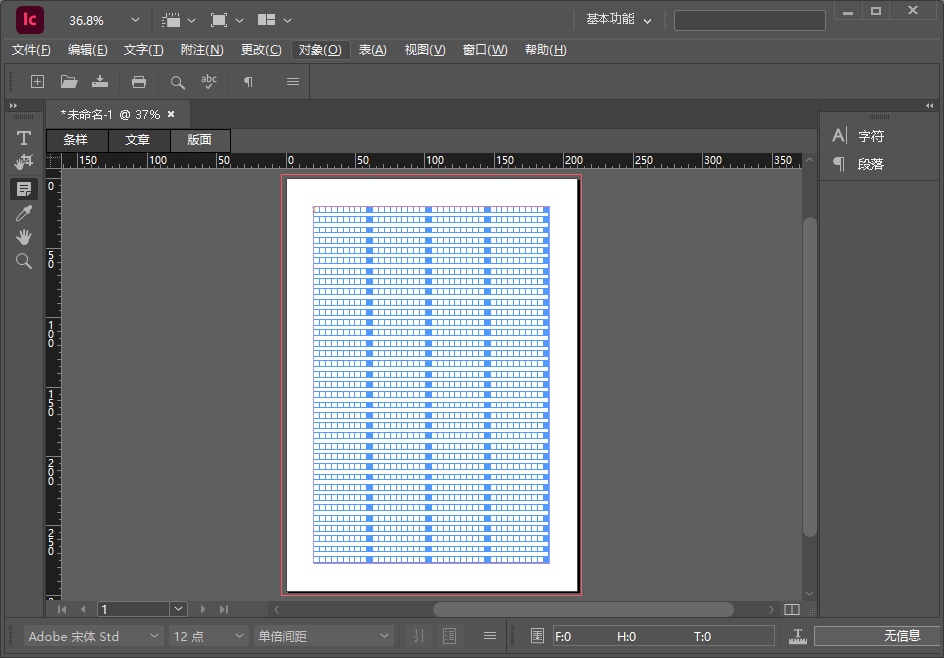
Task: Activate the Note tool
Action: click(x=24, y=188)
